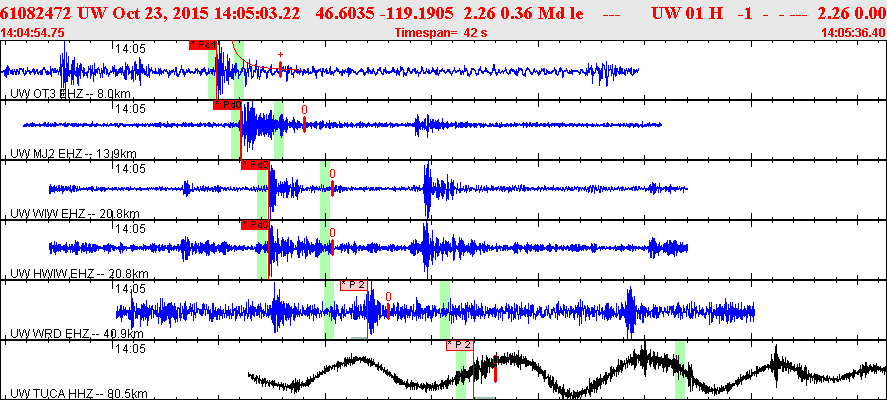Select the UW WIW EHZ 20.8km label
The image size is (887, 400).
click(75, 214)
